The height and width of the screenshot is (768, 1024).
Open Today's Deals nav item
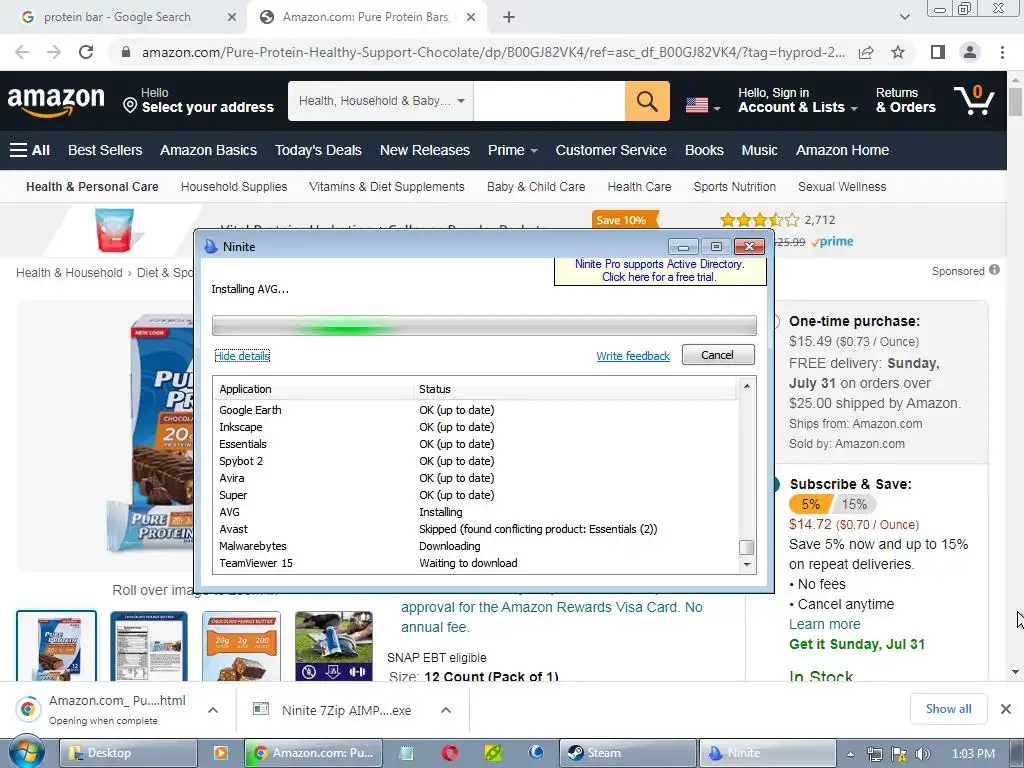pos(318,150)
